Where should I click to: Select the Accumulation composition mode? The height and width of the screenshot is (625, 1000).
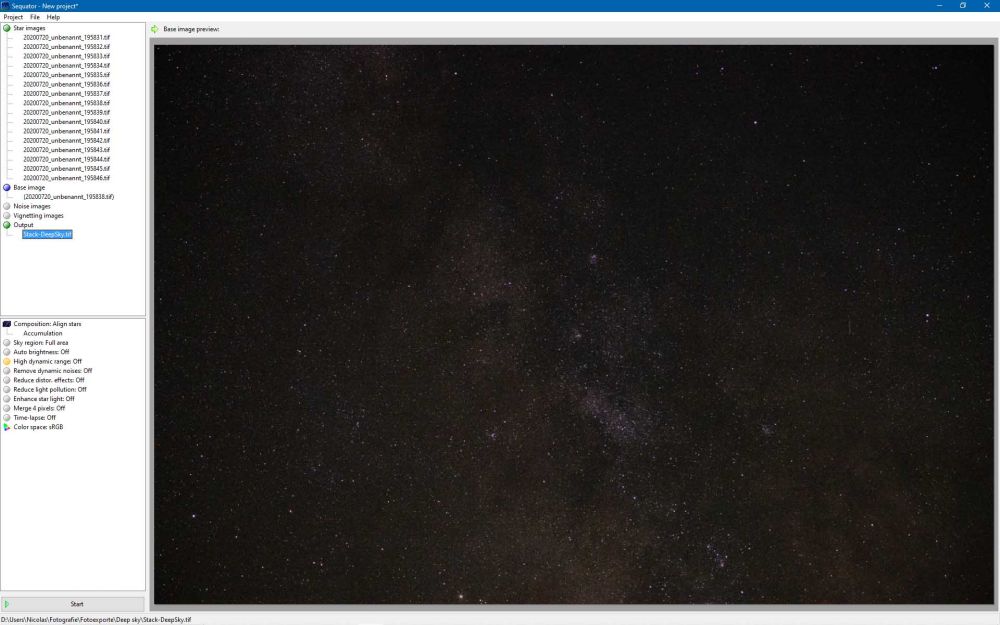45,332
